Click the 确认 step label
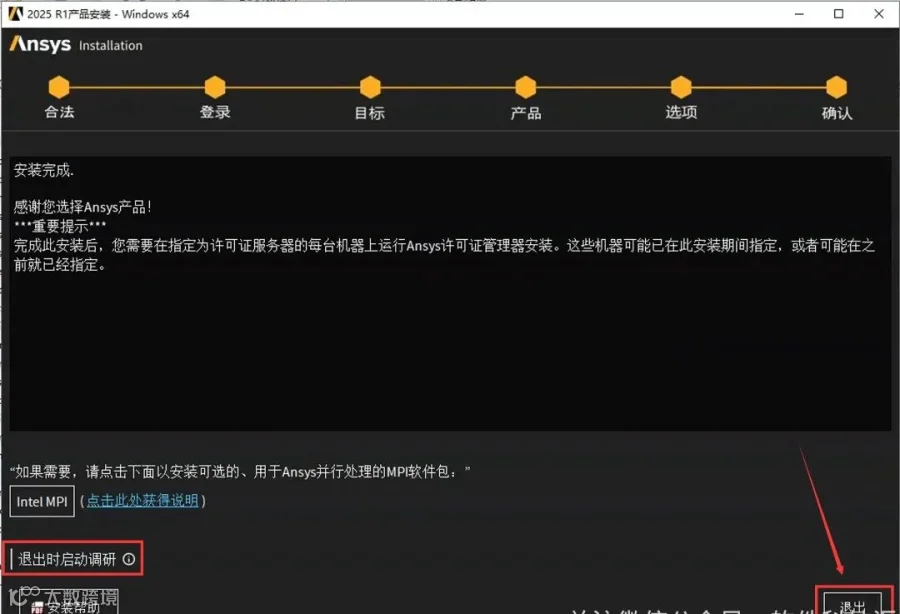900x614 pixels. [x=837, y=112]
